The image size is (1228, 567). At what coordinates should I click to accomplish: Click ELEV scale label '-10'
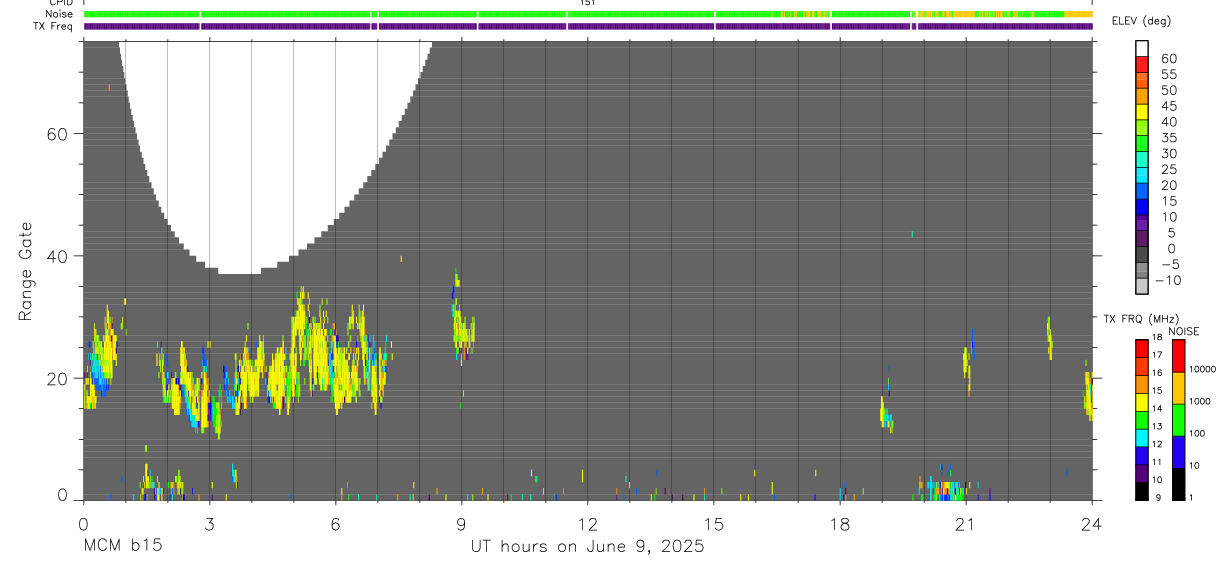(x=1166, y=281)
